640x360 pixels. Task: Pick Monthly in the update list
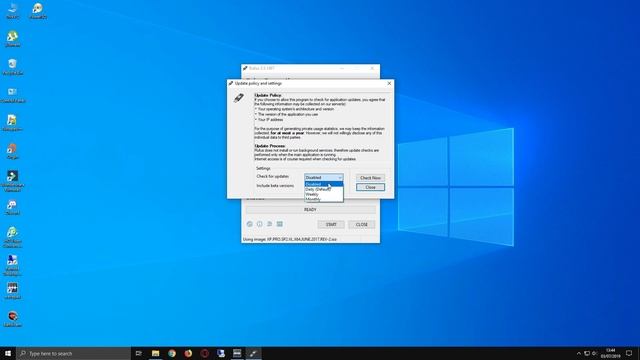324,199
